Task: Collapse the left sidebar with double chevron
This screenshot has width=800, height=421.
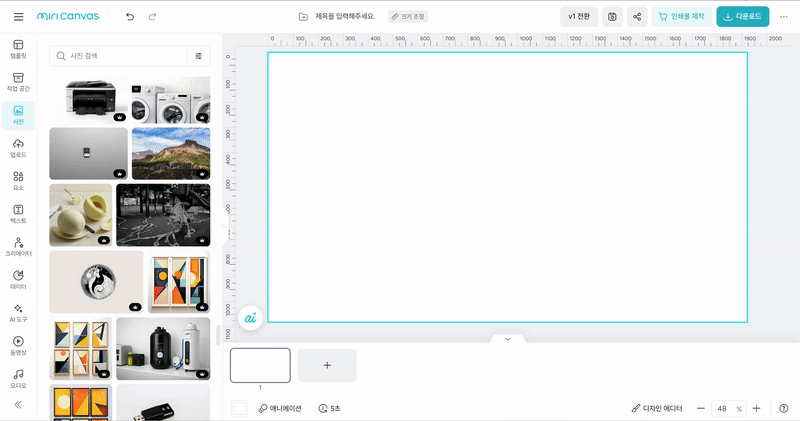Action: (18, 404)
